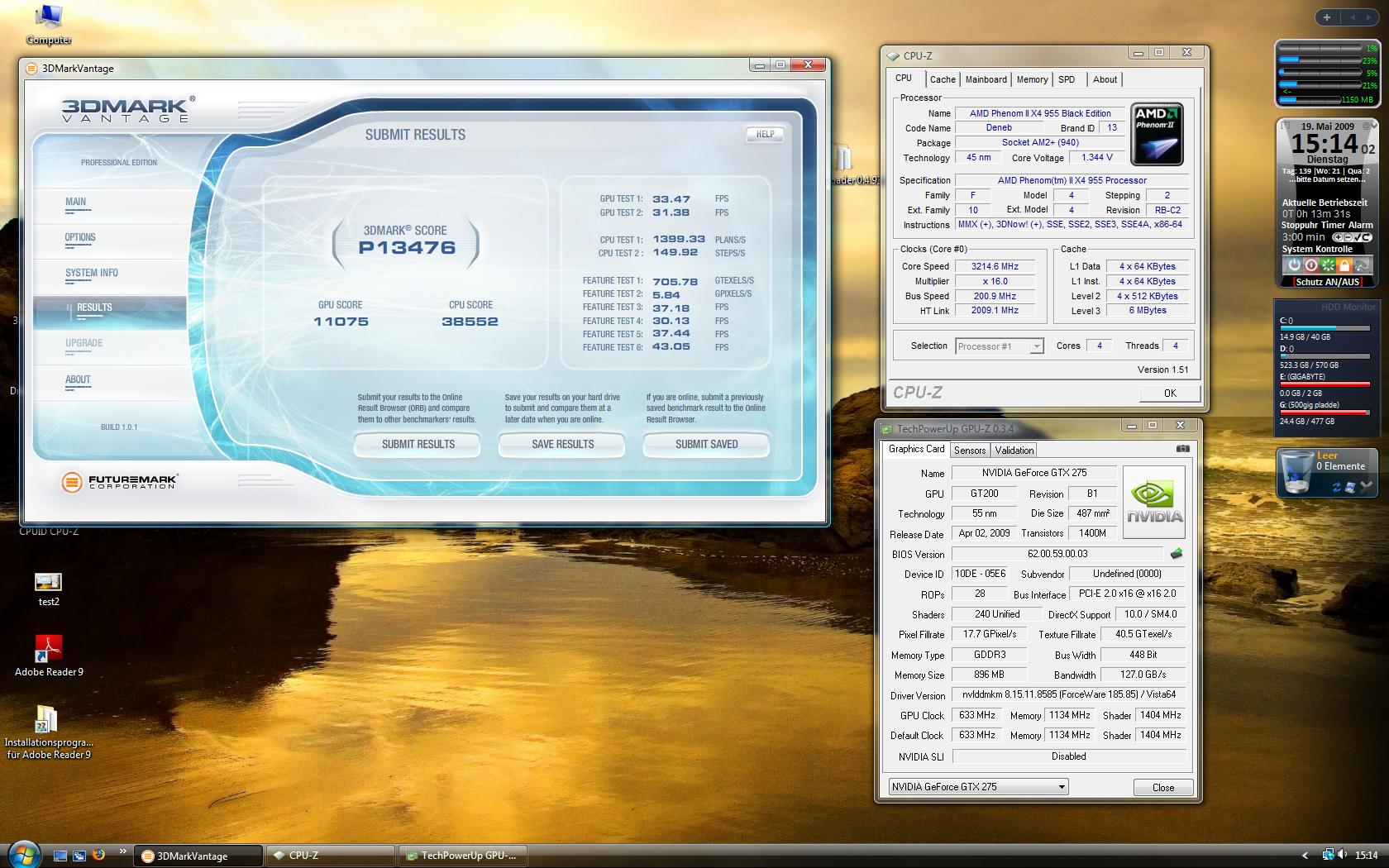Switch to the About tab in CPU-Z
Image resolution: width=1389 pixels, height=868 pixels.
point(1105,79)
